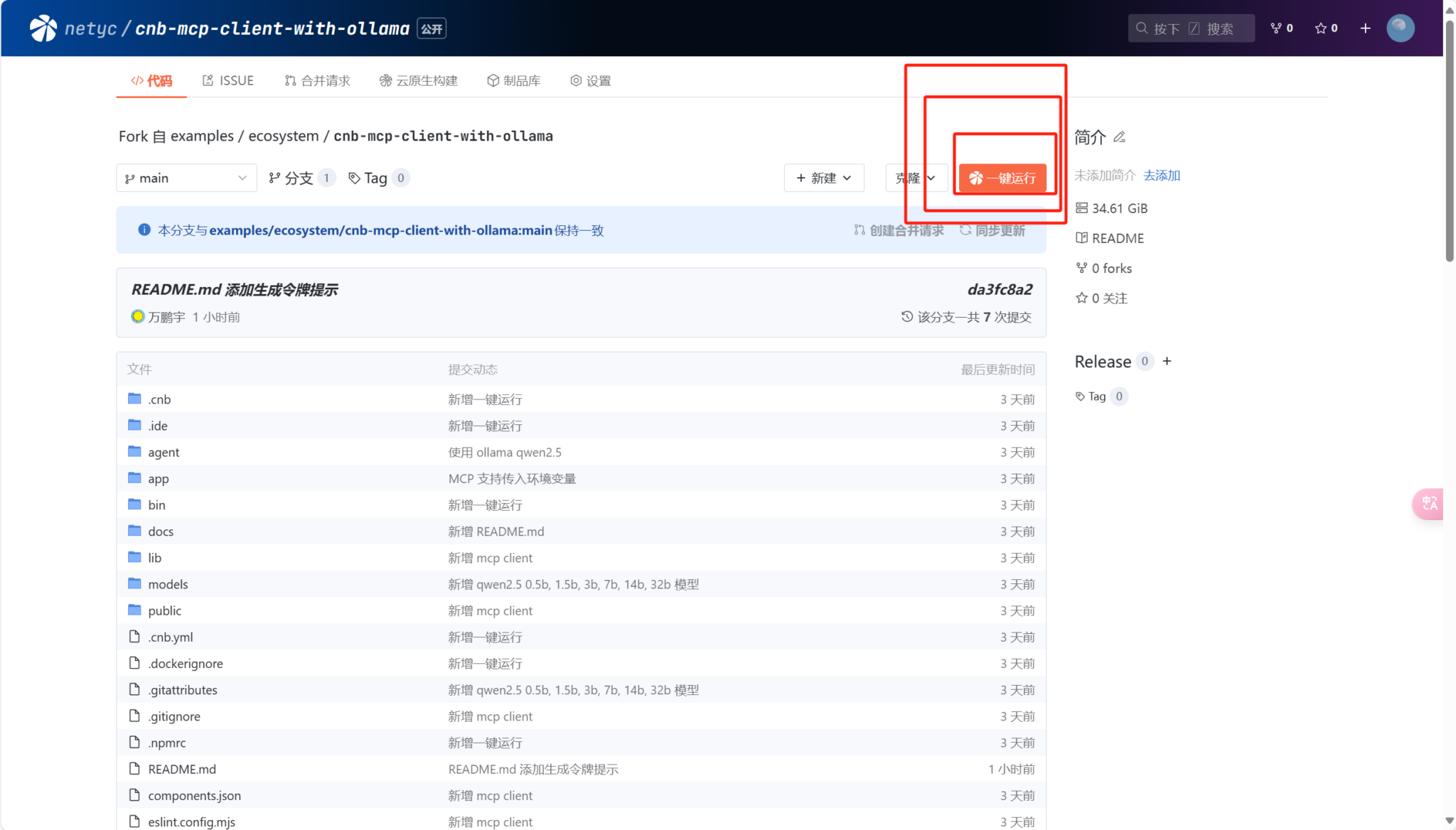Click the plus icon in top header
Image resolution: width=1456 pixels, height=830 pixels.
pos(1365,28)
